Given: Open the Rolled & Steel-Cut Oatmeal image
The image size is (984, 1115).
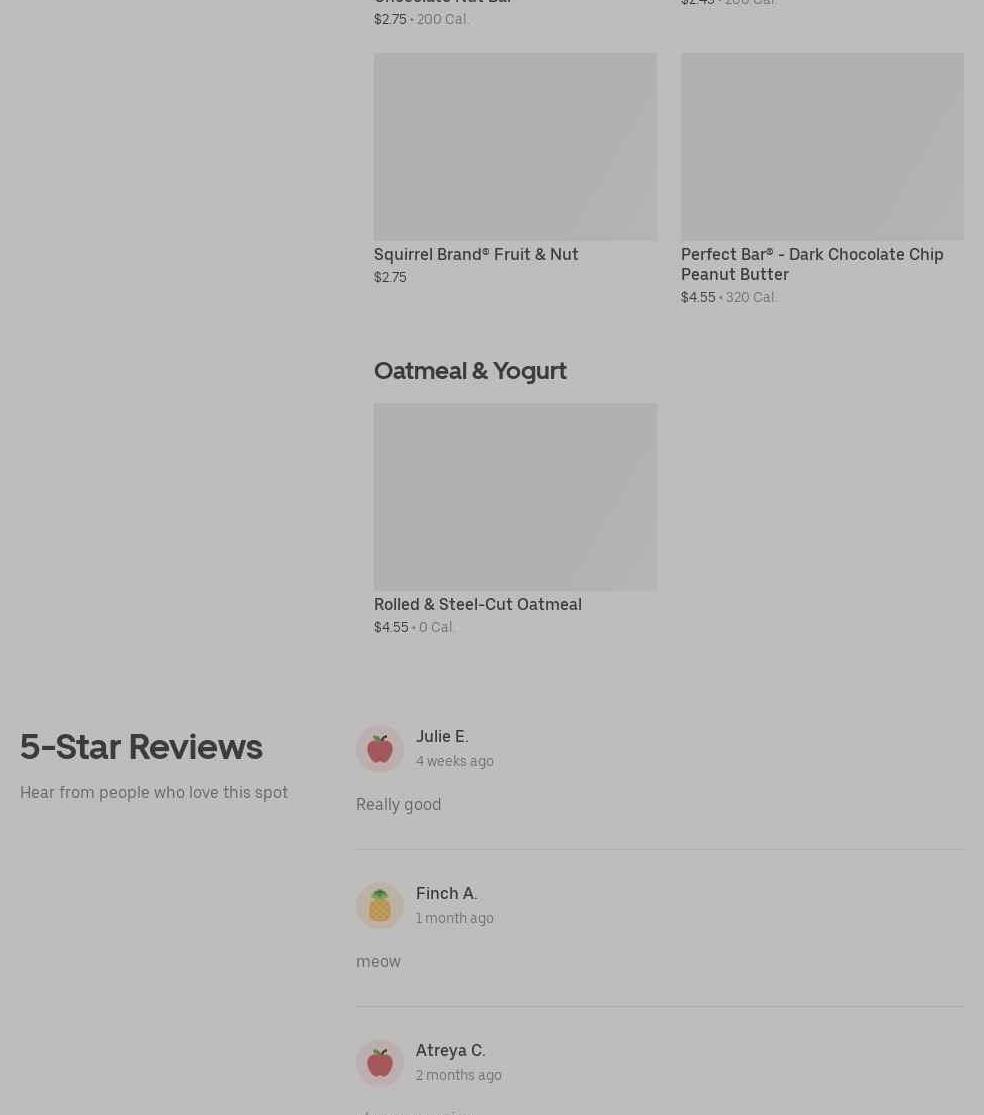Looking at the screenshot, I should click(x=515, y=497).
